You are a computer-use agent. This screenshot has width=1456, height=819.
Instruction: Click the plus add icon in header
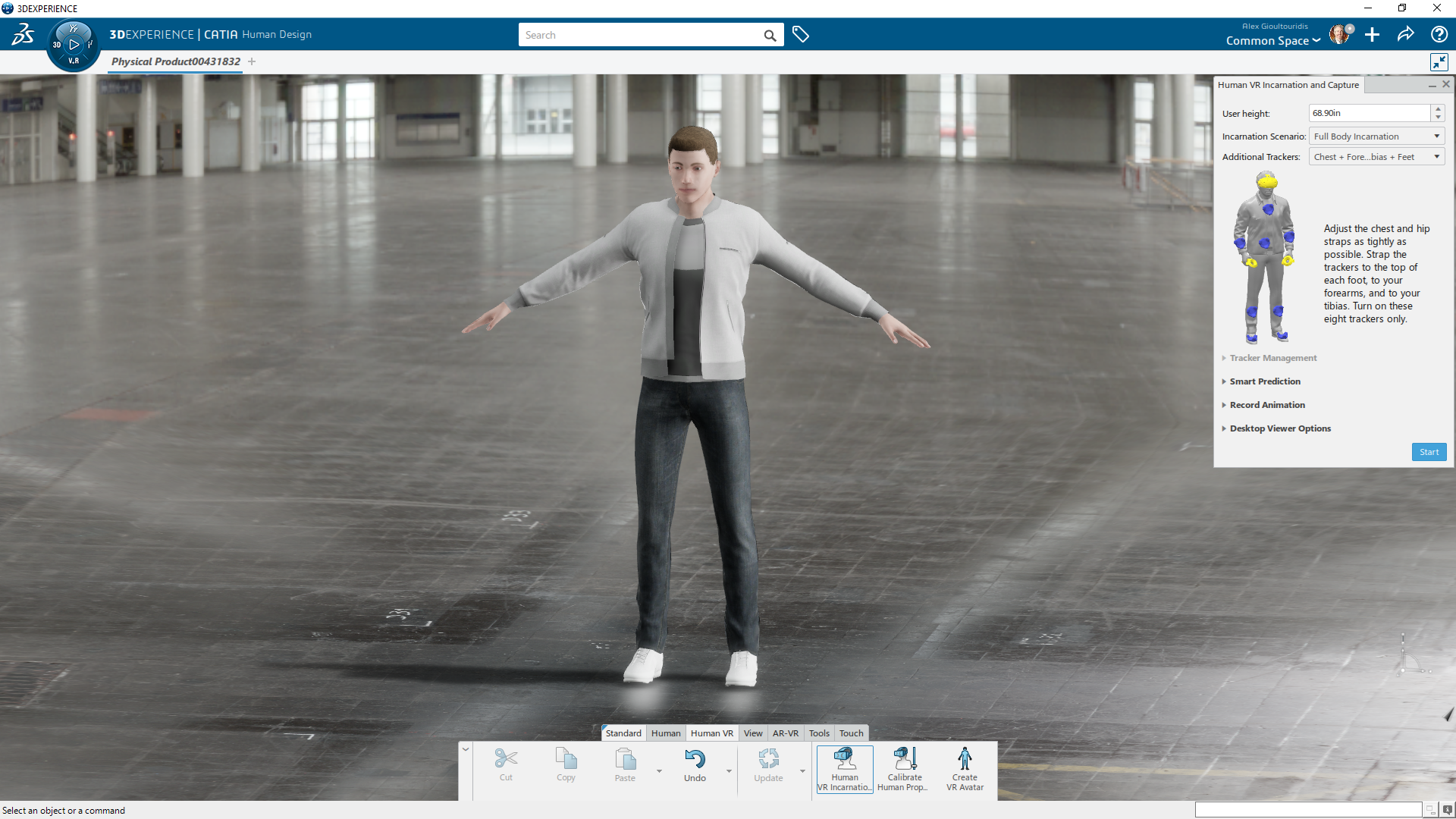click(1372, 34)
